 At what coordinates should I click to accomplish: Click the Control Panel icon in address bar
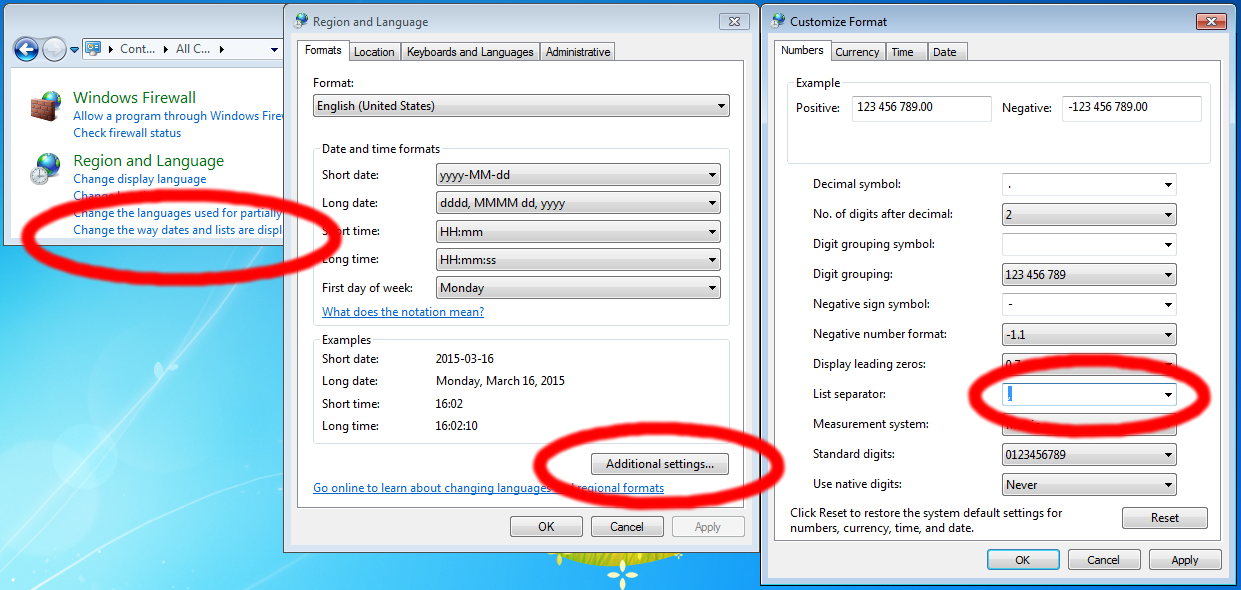coord(93,48)
